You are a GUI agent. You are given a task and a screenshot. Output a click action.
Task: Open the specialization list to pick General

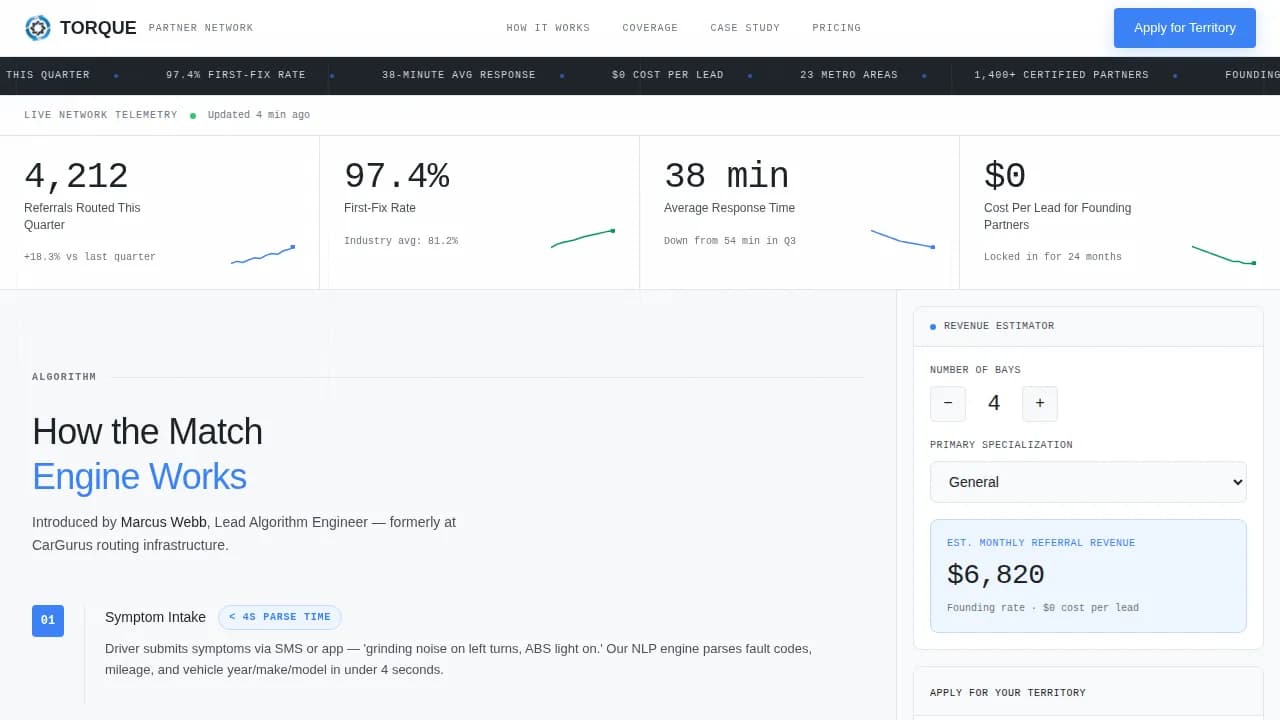point(1088,482)
